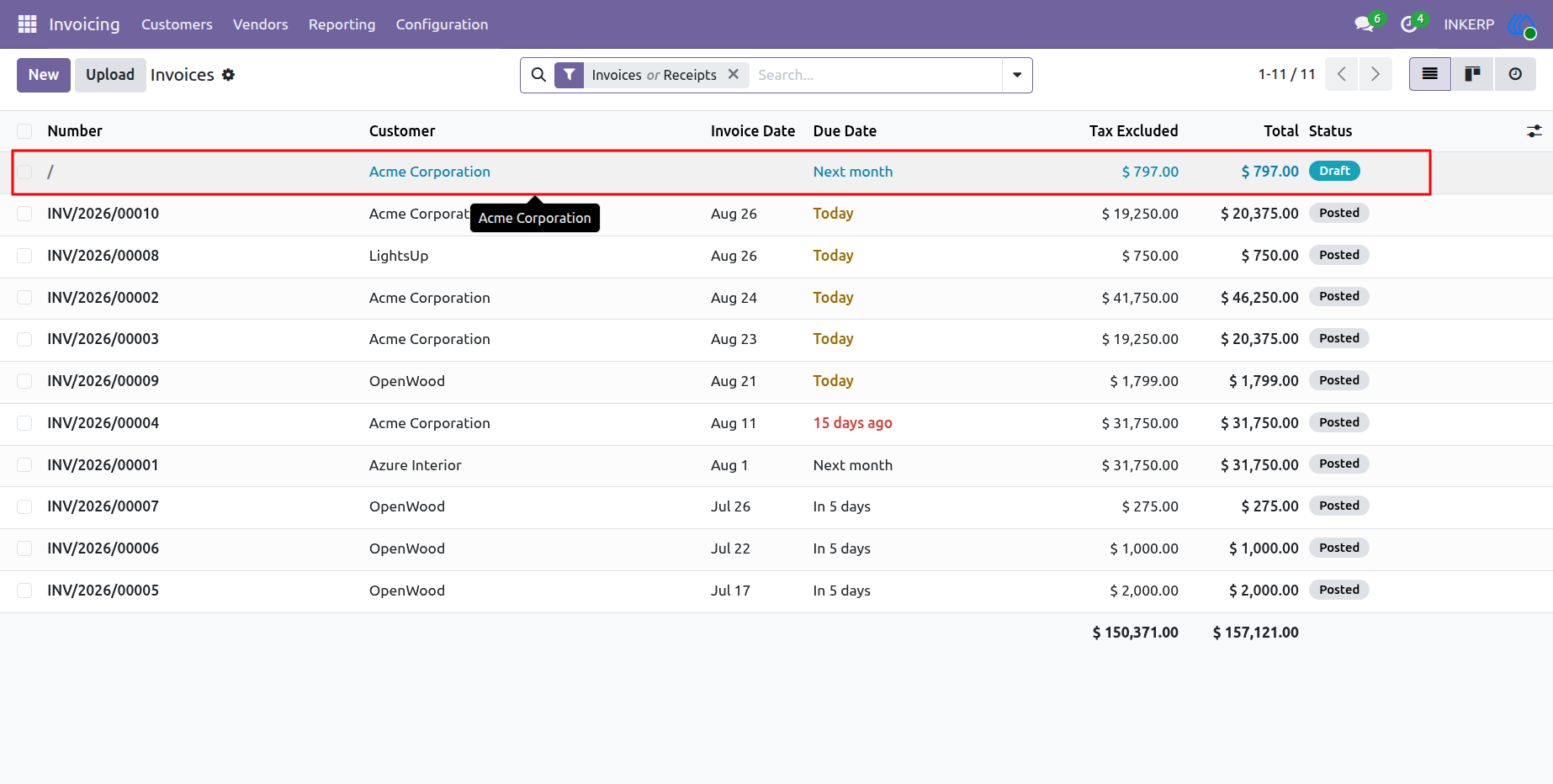Click the magnifying glass search icon
Viewport: 1553px width, 784px height.
538,75
